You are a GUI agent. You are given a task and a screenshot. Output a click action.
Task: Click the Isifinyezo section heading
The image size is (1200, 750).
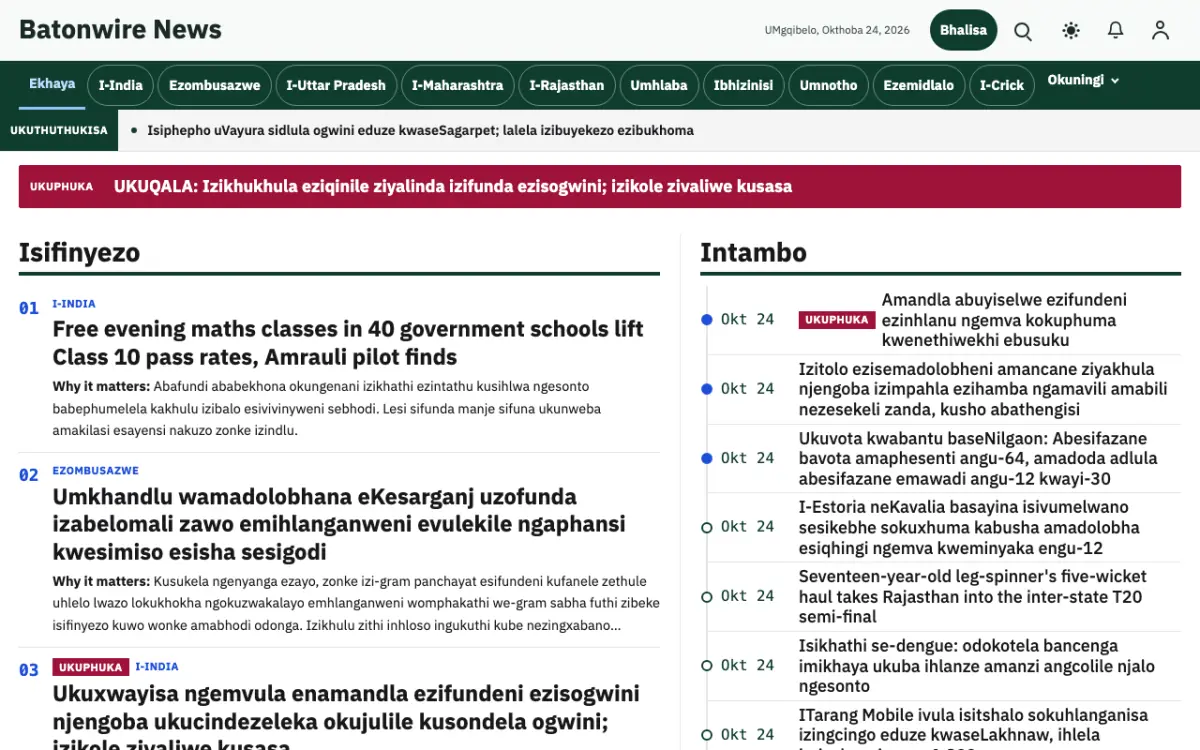[80, 252]
